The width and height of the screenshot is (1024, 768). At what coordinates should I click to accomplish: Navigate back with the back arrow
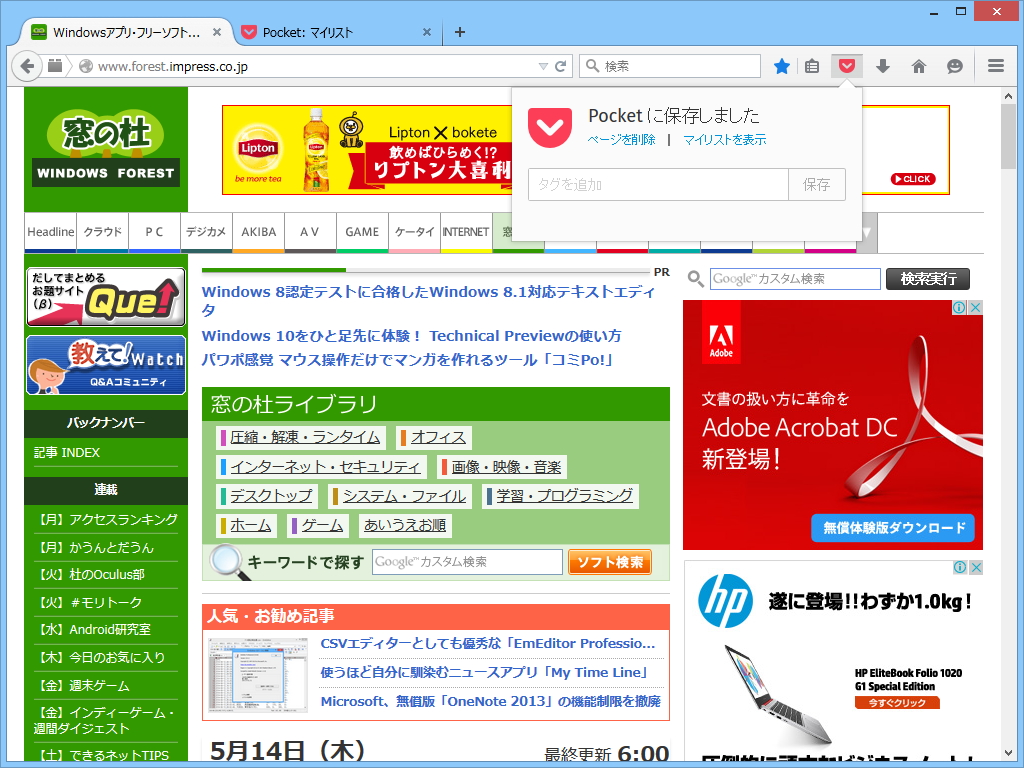tap(27, 65)
